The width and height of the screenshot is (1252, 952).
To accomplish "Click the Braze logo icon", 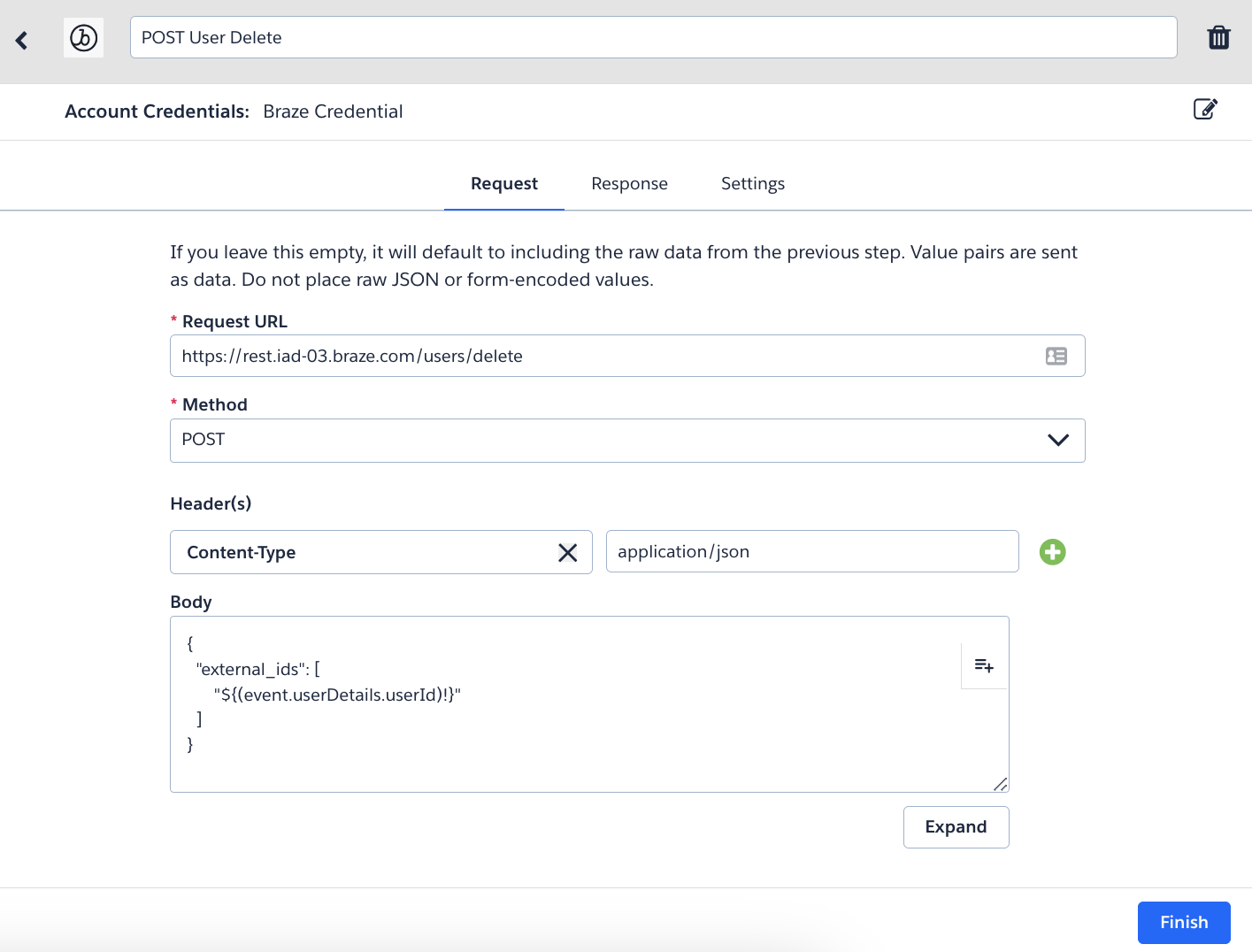I will [x=83, y=38].
